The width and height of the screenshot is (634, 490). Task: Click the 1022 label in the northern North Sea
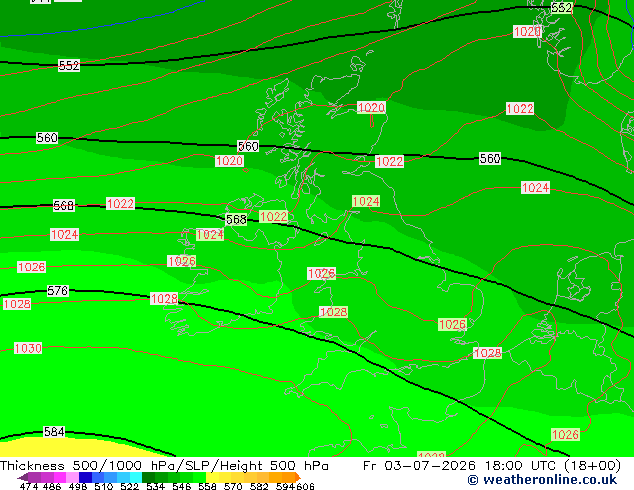[x=520, y=108]
